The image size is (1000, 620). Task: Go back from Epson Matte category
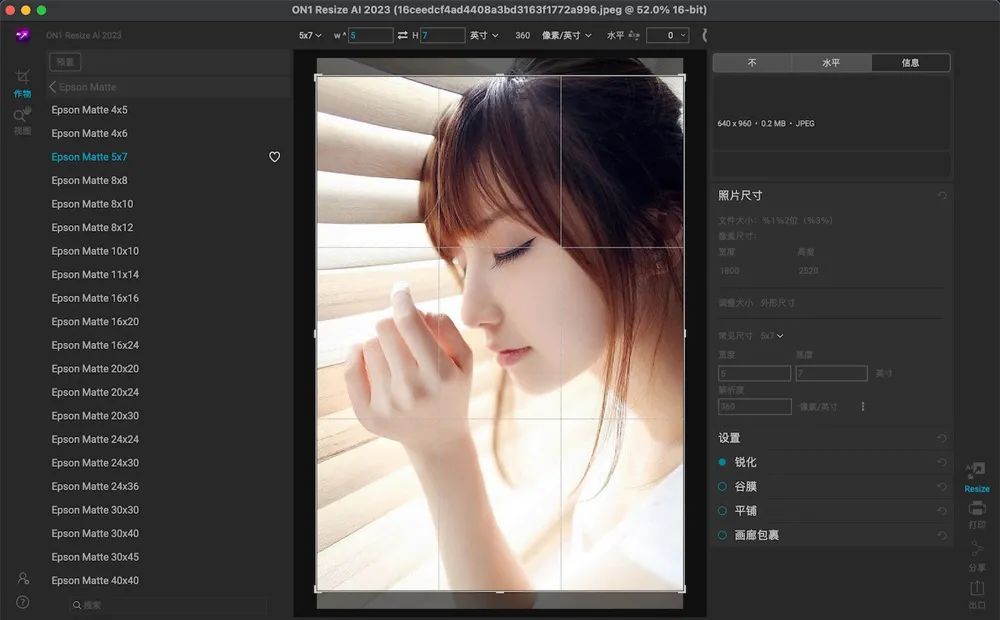click(x=53, y=87)
